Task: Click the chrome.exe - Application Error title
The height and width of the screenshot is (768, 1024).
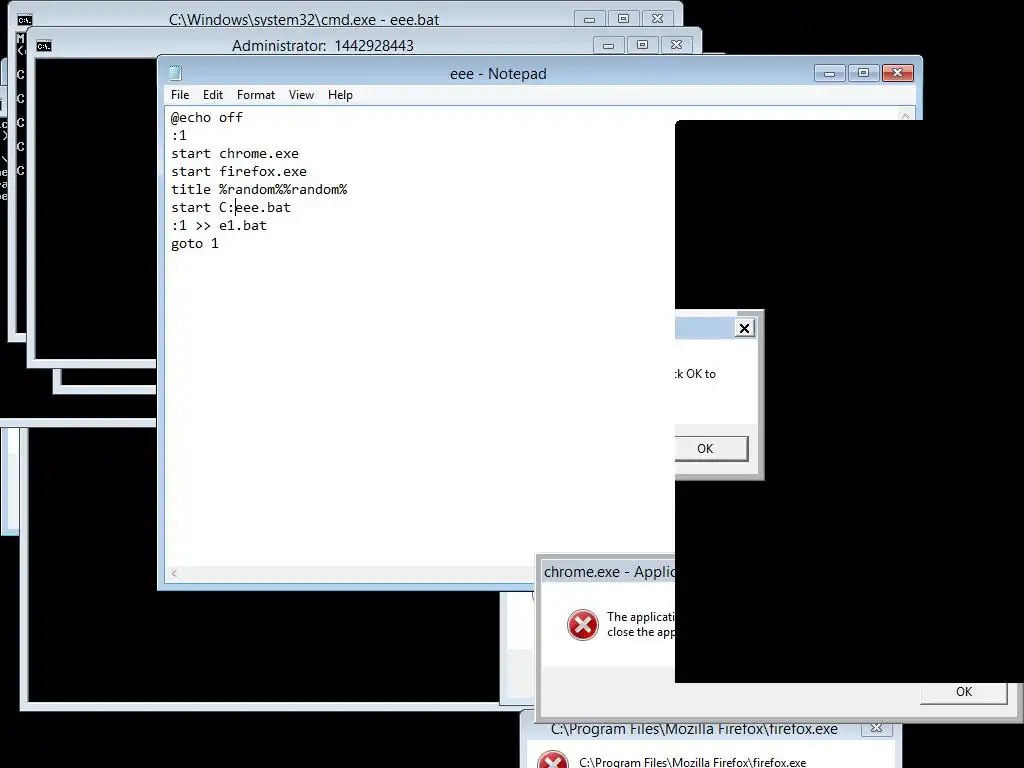Action: pos(609,572)
